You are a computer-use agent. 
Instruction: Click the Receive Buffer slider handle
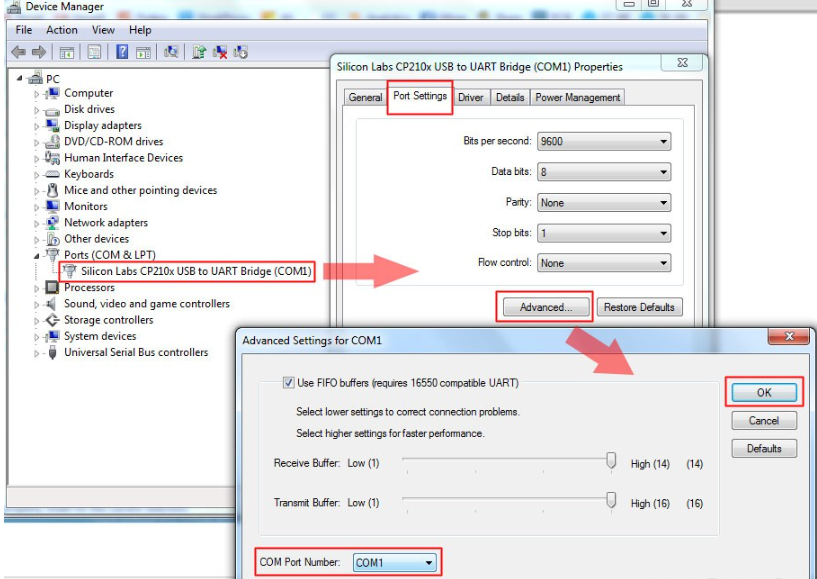coord(611,461)
